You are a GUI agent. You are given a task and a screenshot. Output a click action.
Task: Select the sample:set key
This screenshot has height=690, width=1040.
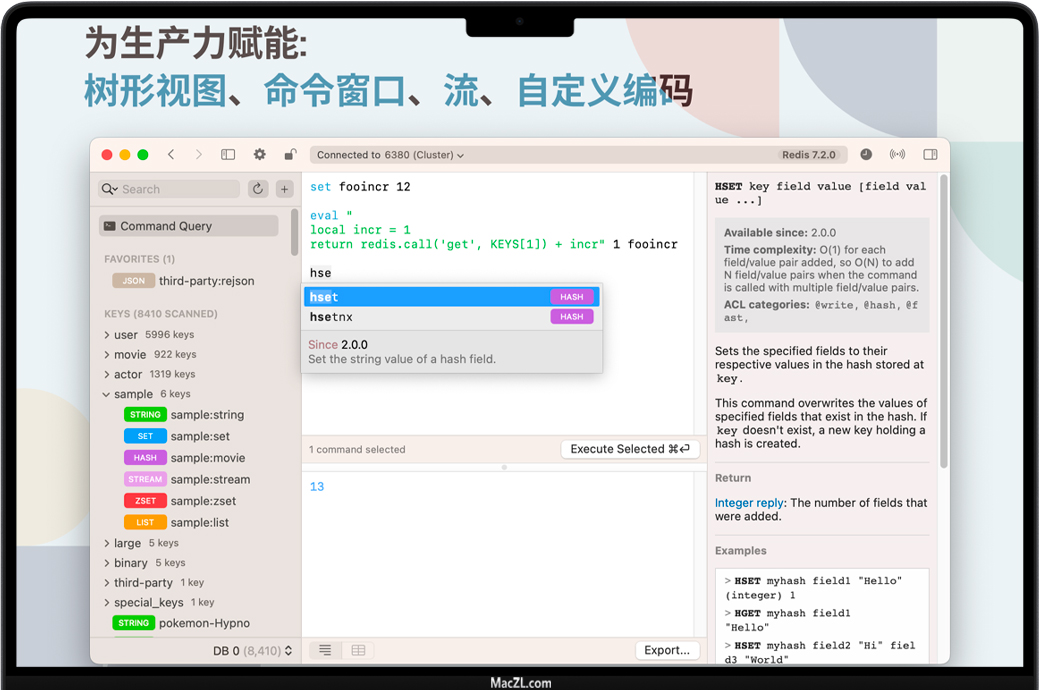(x=200, y=436)
